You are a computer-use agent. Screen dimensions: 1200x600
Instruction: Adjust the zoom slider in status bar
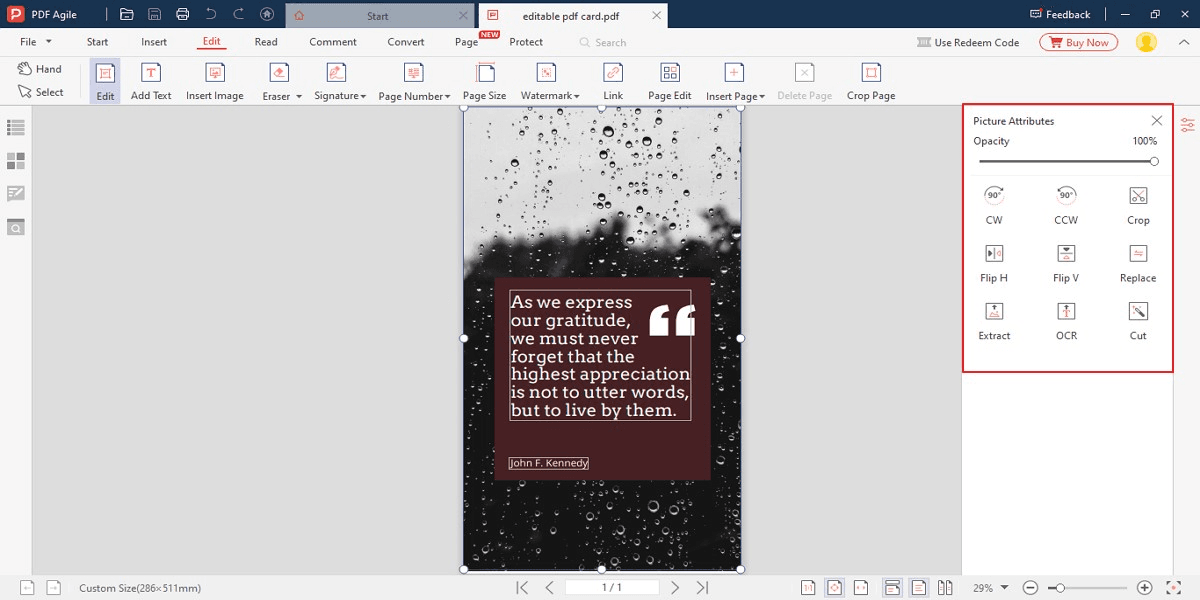tap(1087, 588)
